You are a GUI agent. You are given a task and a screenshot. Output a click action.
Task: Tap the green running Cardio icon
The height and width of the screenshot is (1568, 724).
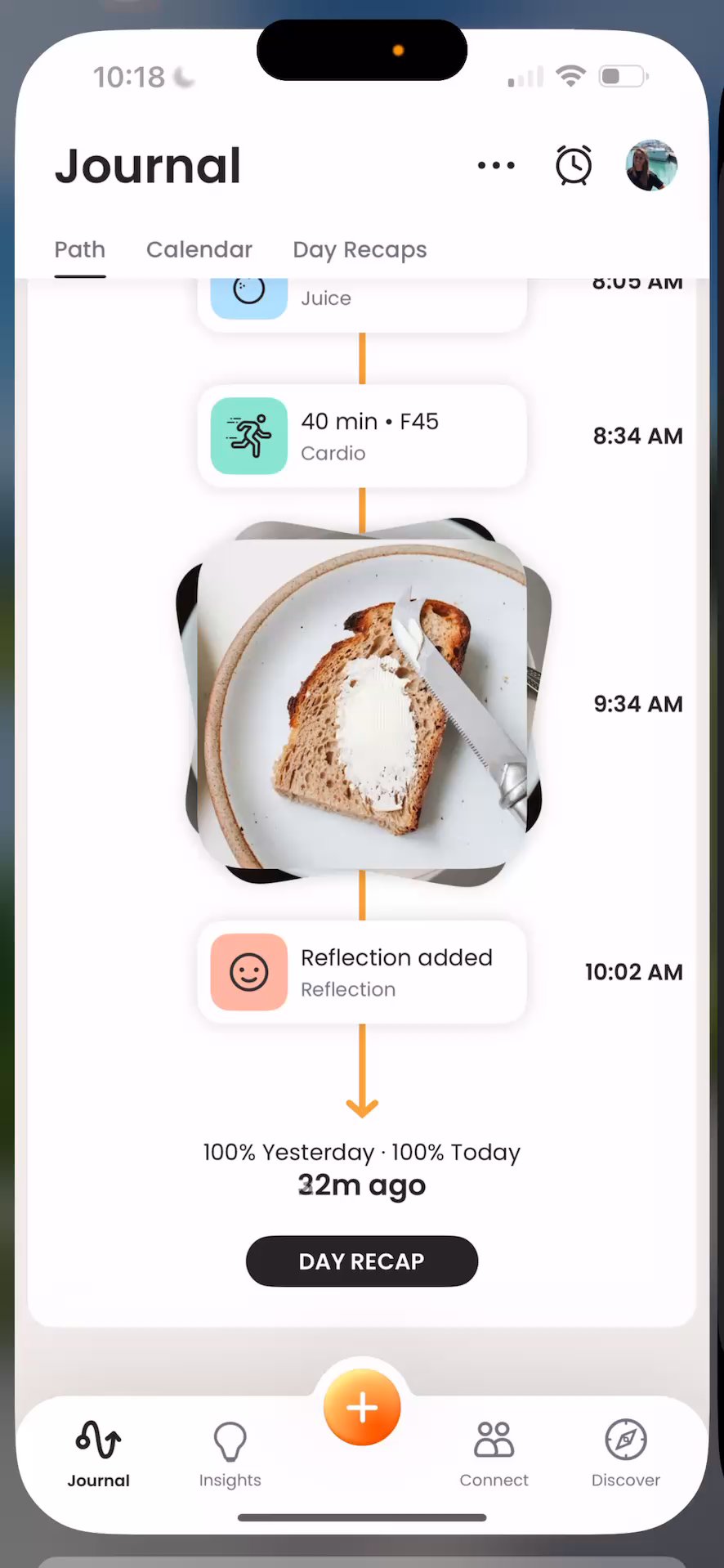pos(249,436)
